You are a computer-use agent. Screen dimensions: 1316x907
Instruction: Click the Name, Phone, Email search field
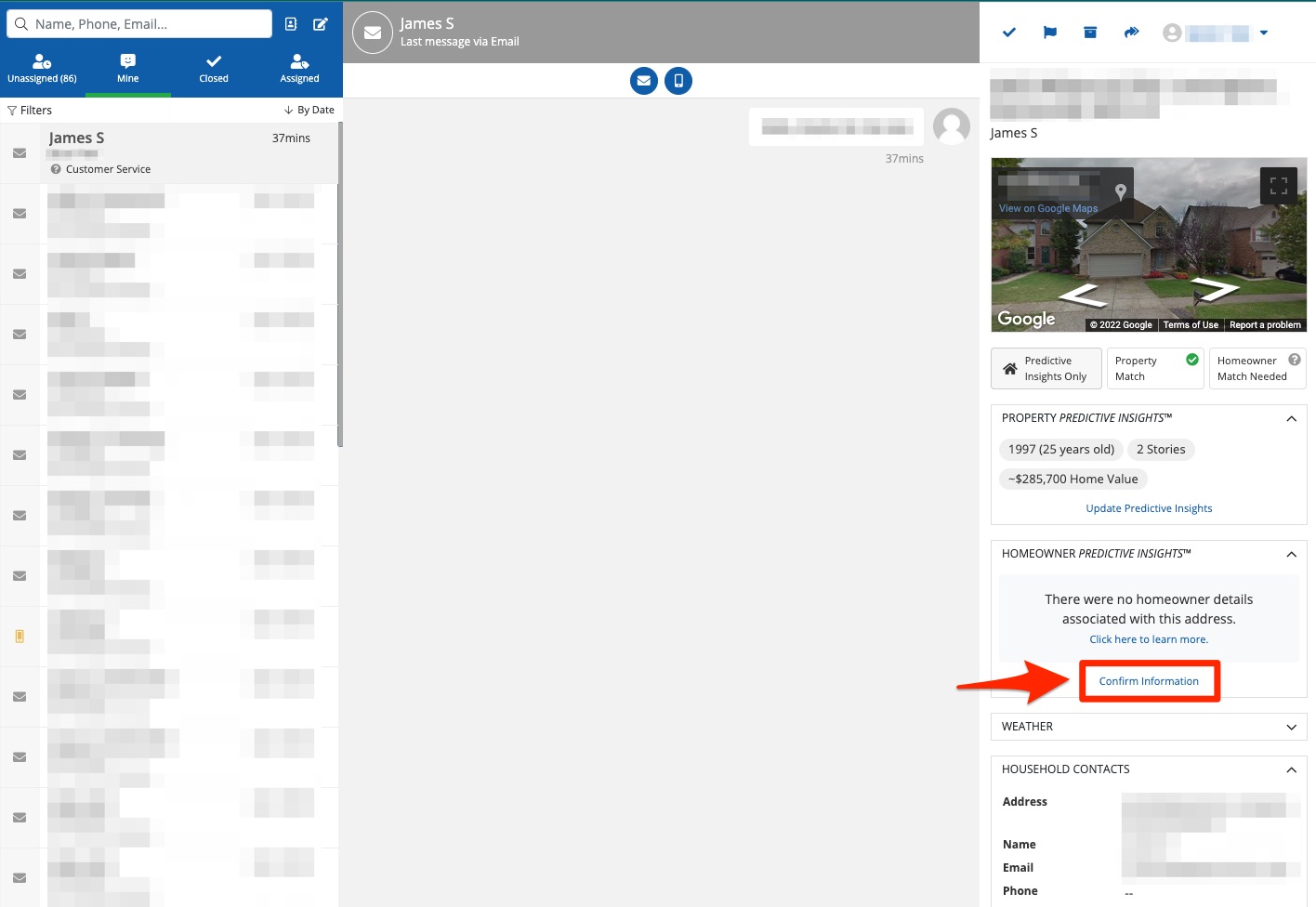coord(149,24)
